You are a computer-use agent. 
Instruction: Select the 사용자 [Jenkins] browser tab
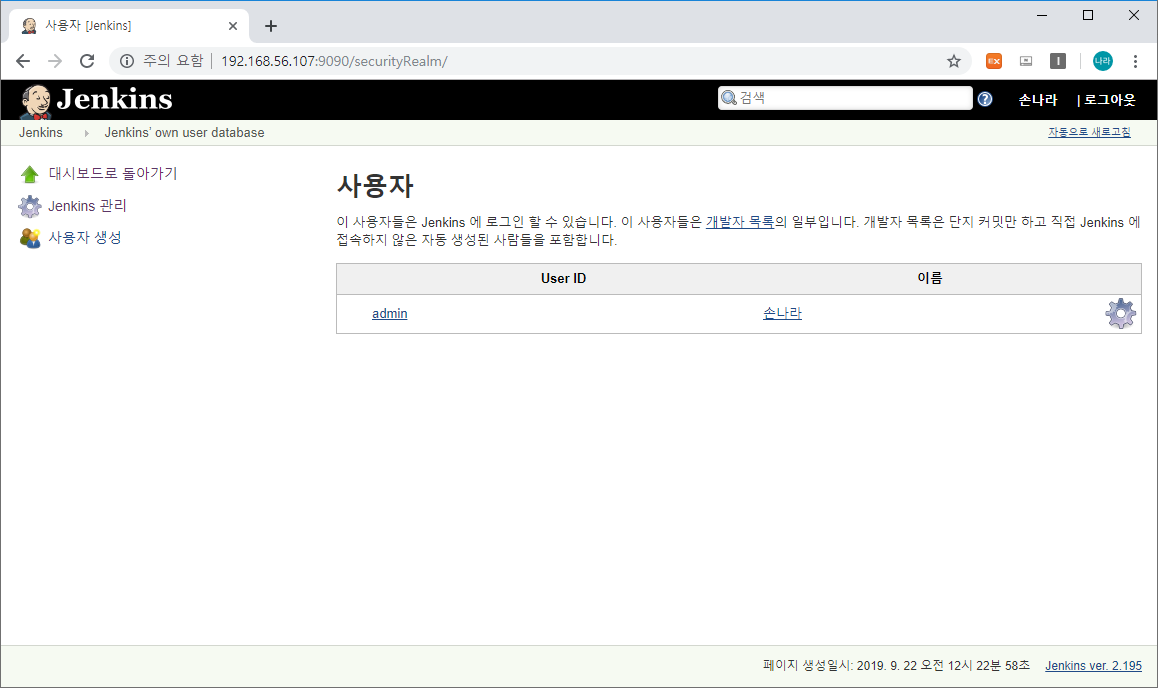[x=129, y=26]
